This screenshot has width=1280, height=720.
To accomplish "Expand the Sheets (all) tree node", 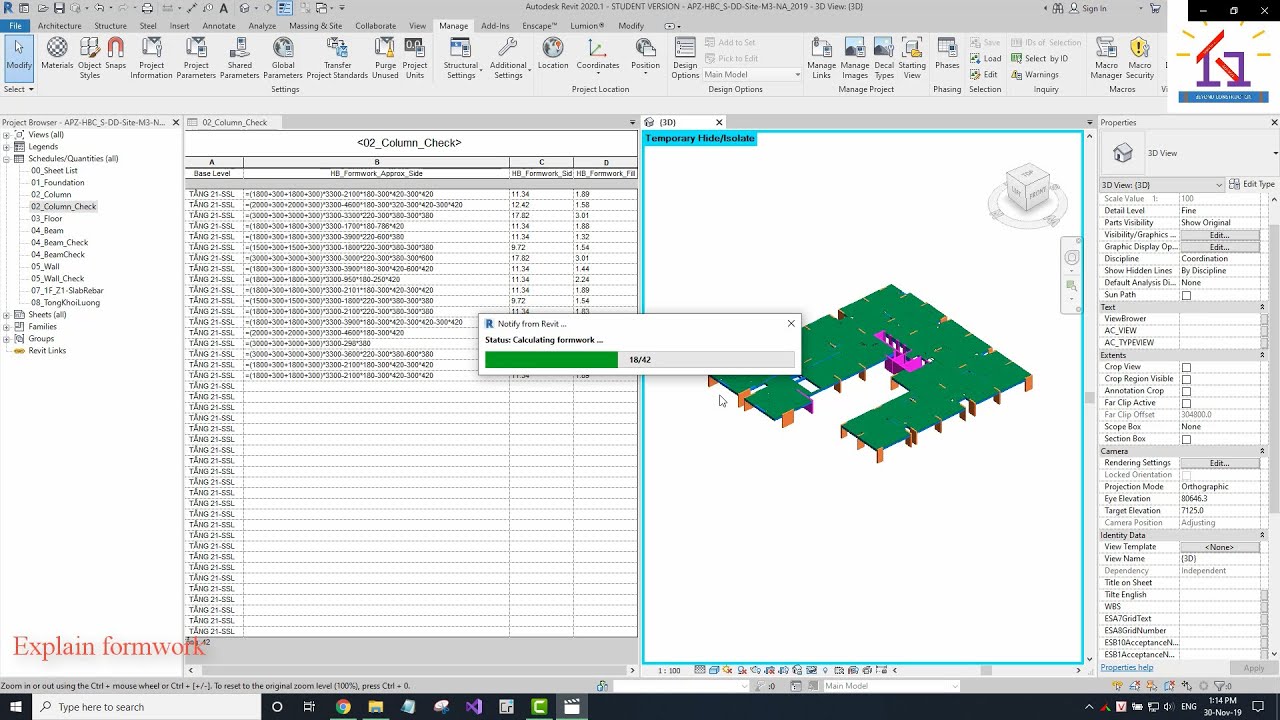I will (x=7, y=315).
